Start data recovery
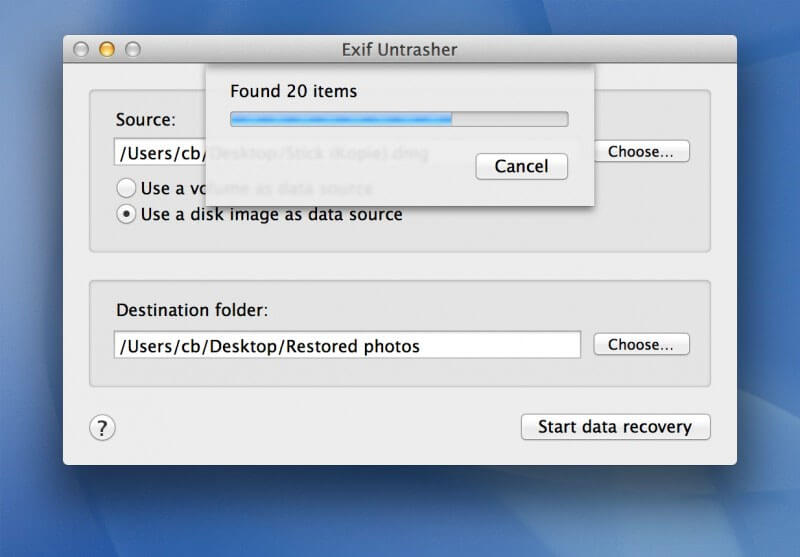 point(615,426)
